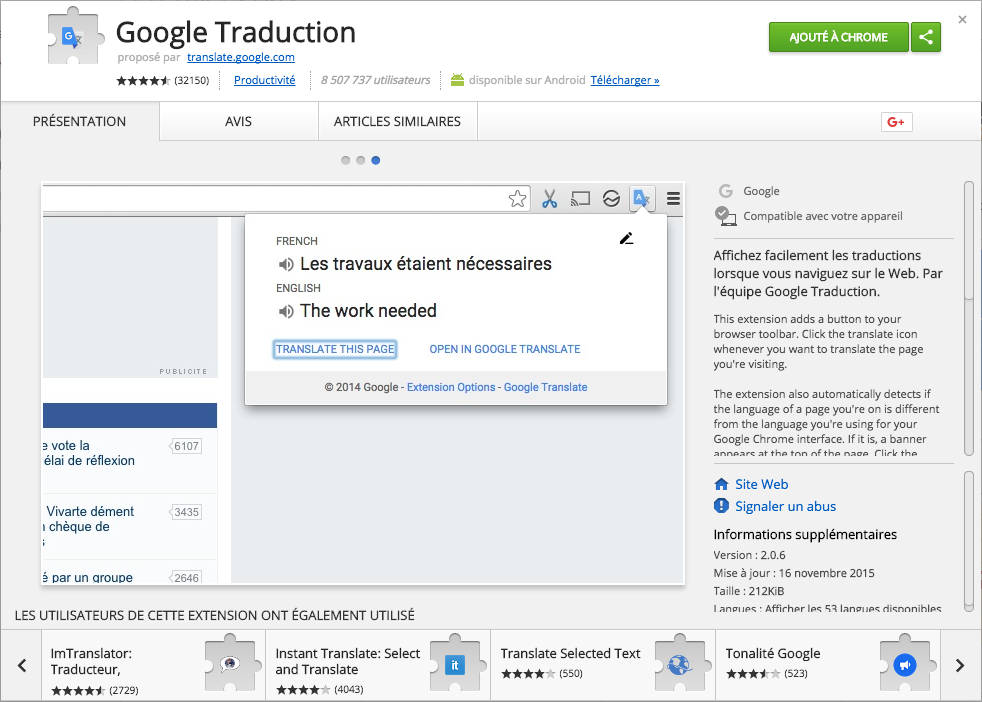
Task: Go to next related extensions
Action: point(960,665)
